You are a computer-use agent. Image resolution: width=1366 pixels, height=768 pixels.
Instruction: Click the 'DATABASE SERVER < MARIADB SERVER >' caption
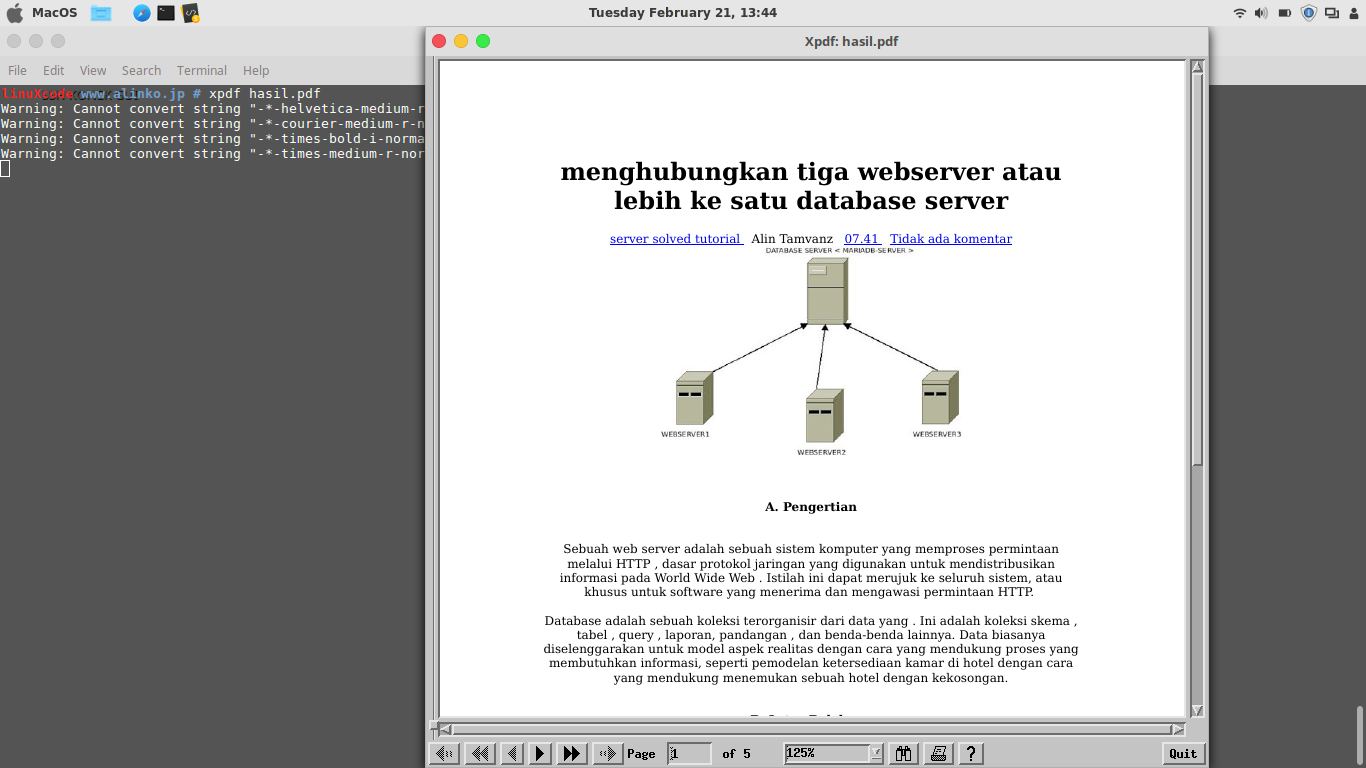(x=839, y=251)
